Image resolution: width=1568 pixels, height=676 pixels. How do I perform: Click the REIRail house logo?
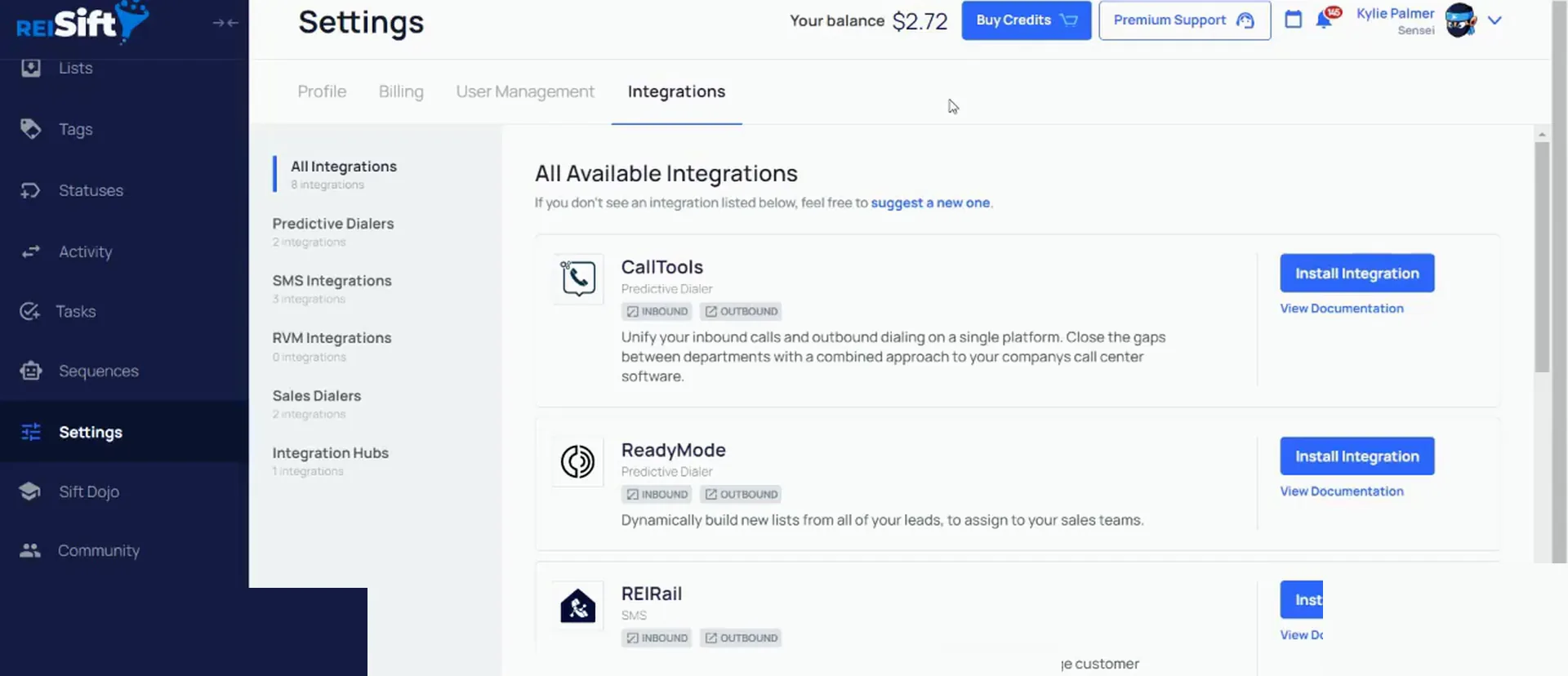pyautogui.click(x=578, y=606)
